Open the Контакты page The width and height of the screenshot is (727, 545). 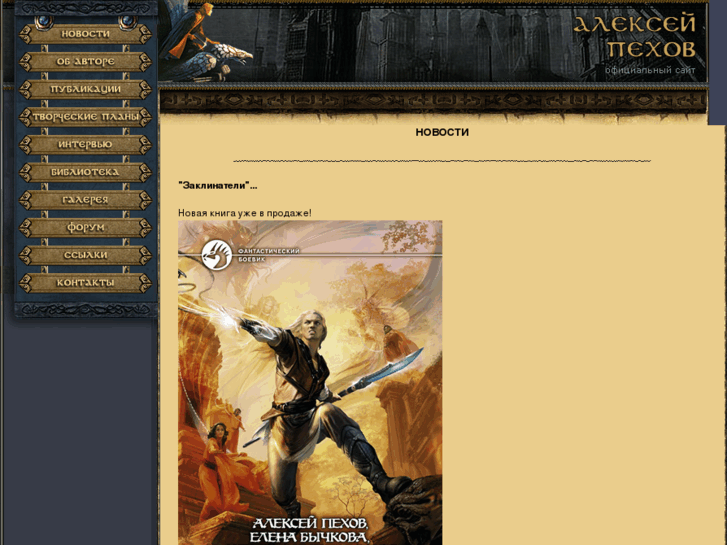pyautogui.click(x=85, y=283)
